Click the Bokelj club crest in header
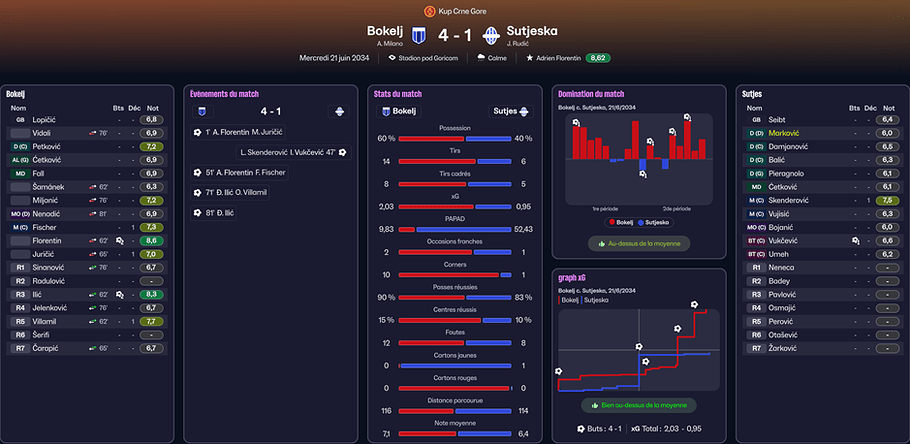 click(418, 35)
